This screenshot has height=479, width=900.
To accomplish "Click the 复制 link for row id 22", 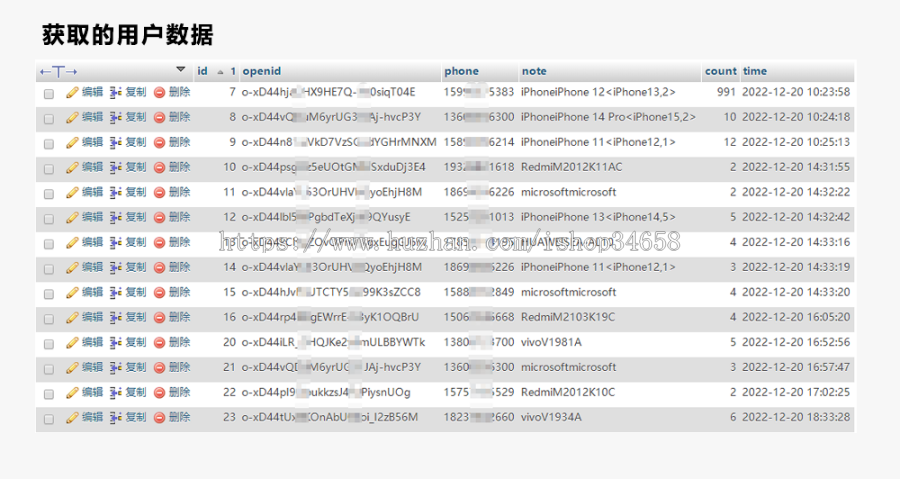I will click(x=136, y=393).
